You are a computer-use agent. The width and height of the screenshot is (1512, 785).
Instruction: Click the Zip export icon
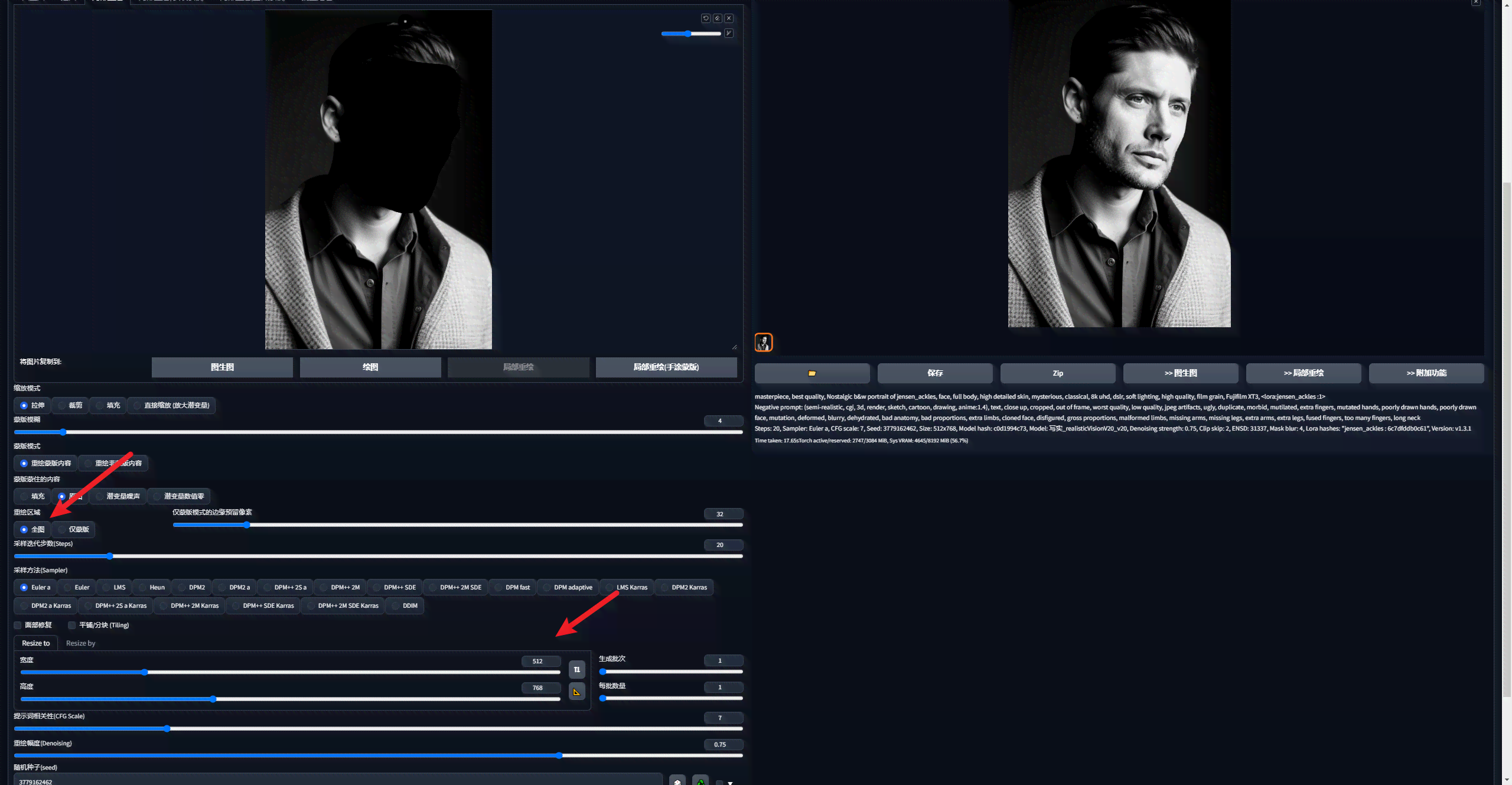[x=1058, y=372]
